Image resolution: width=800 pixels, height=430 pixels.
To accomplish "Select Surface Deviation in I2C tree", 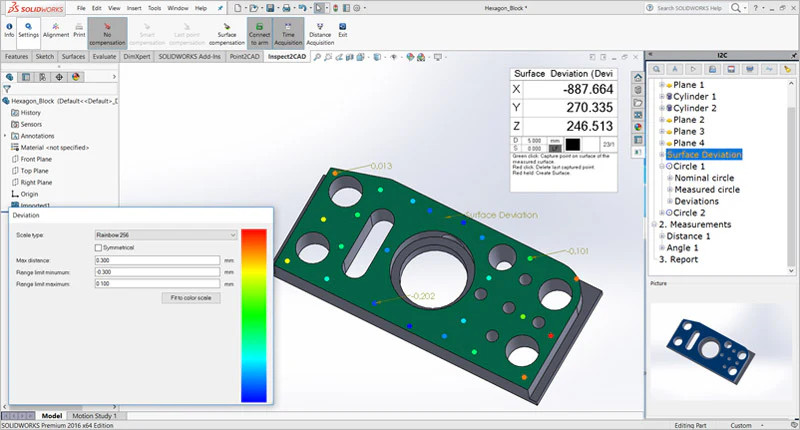I will point(704,155).
